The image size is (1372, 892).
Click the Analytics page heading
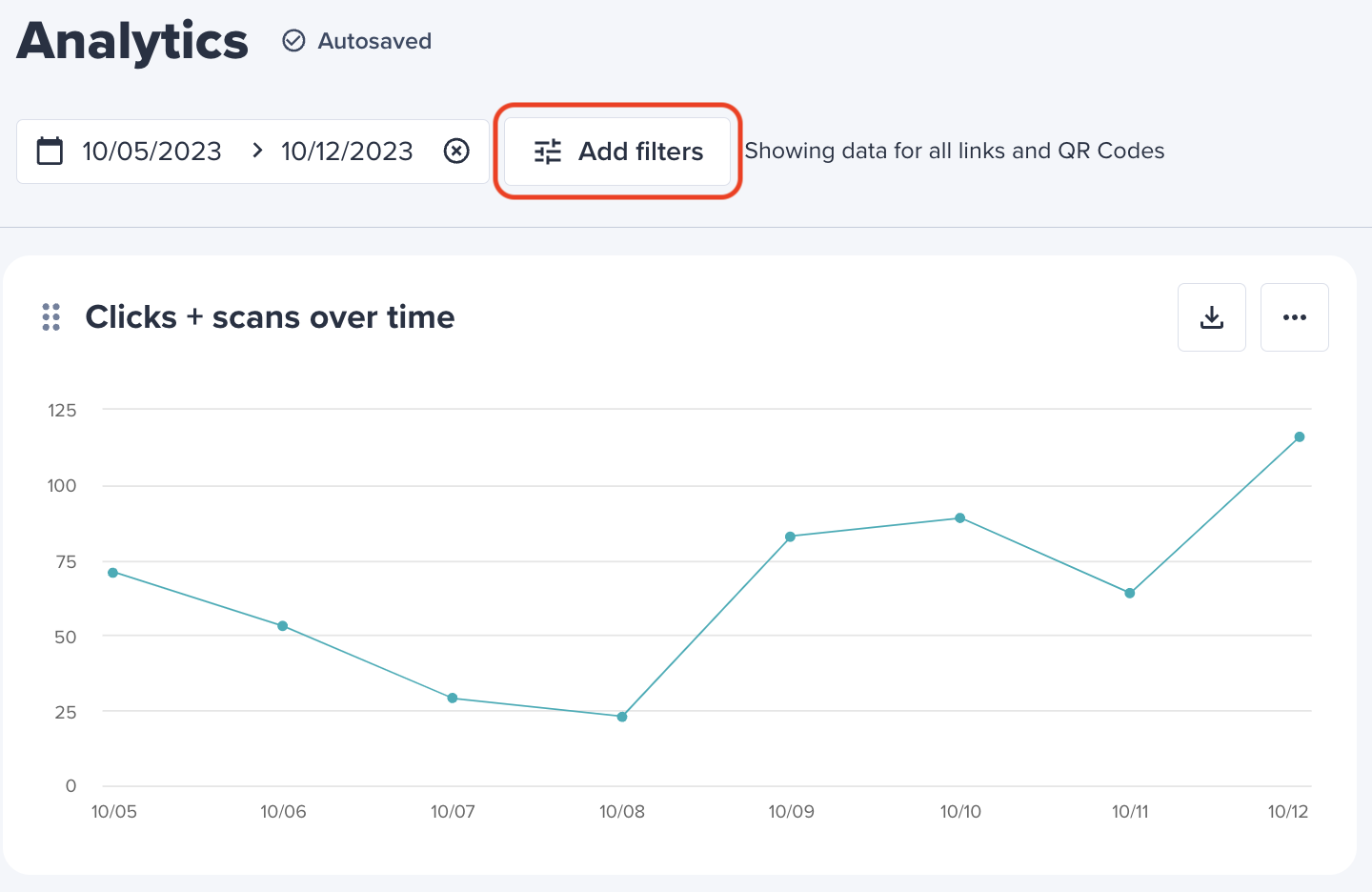click(131, 41)
